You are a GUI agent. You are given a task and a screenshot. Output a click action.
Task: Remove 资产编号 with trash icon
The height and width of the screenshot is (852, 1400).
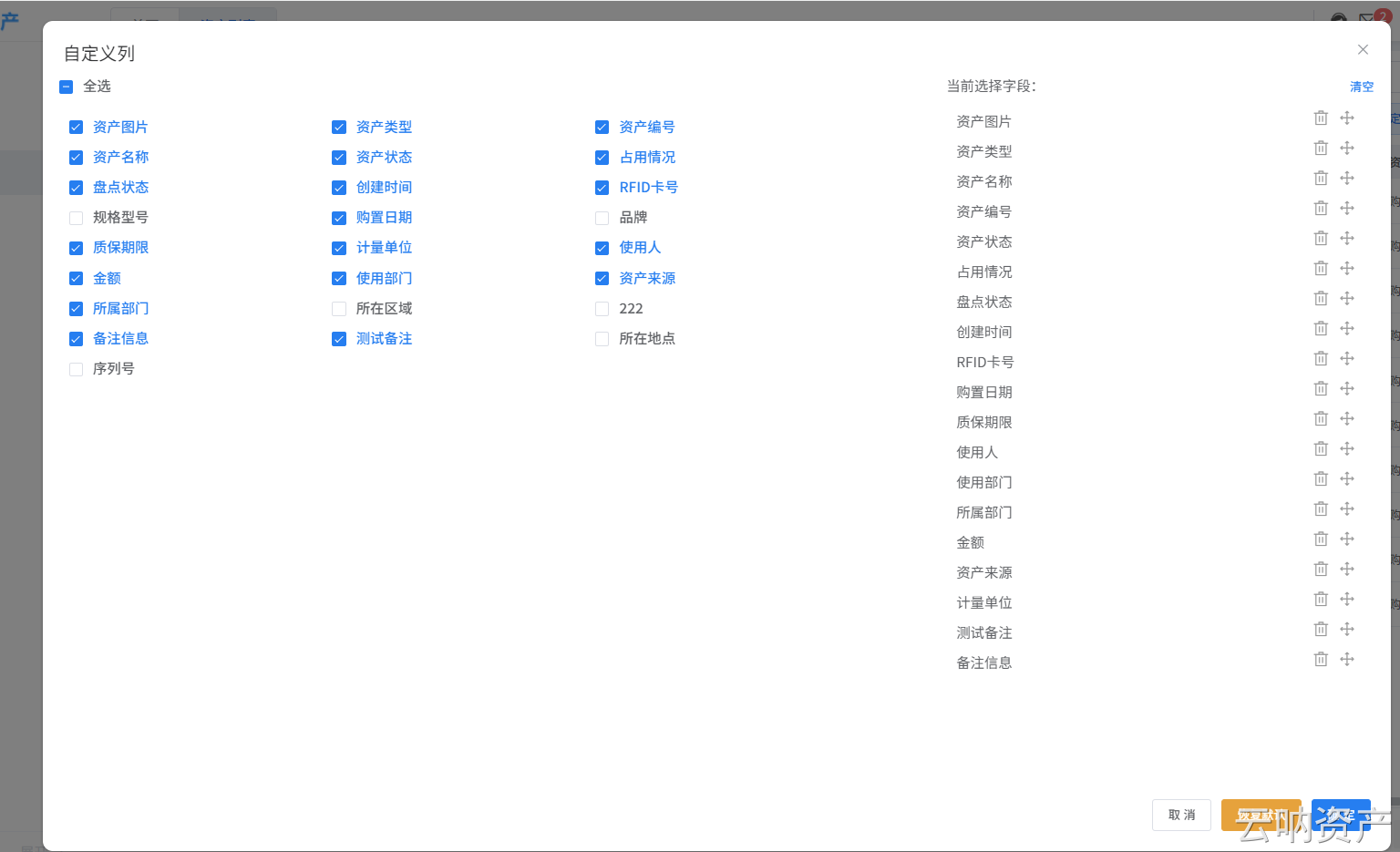1321,208
